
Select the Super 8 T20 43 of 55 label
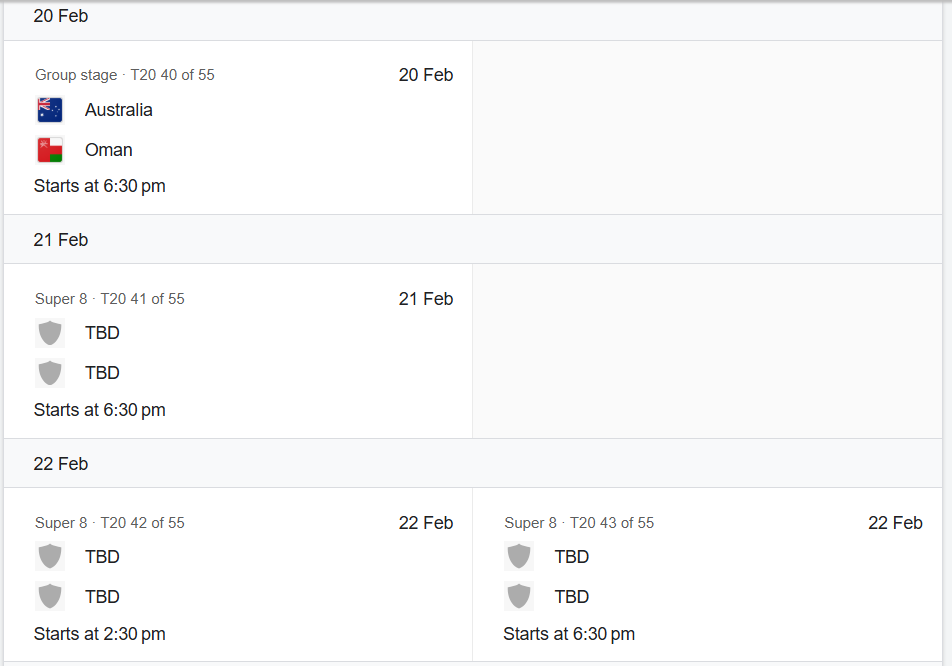coord(579,523)
